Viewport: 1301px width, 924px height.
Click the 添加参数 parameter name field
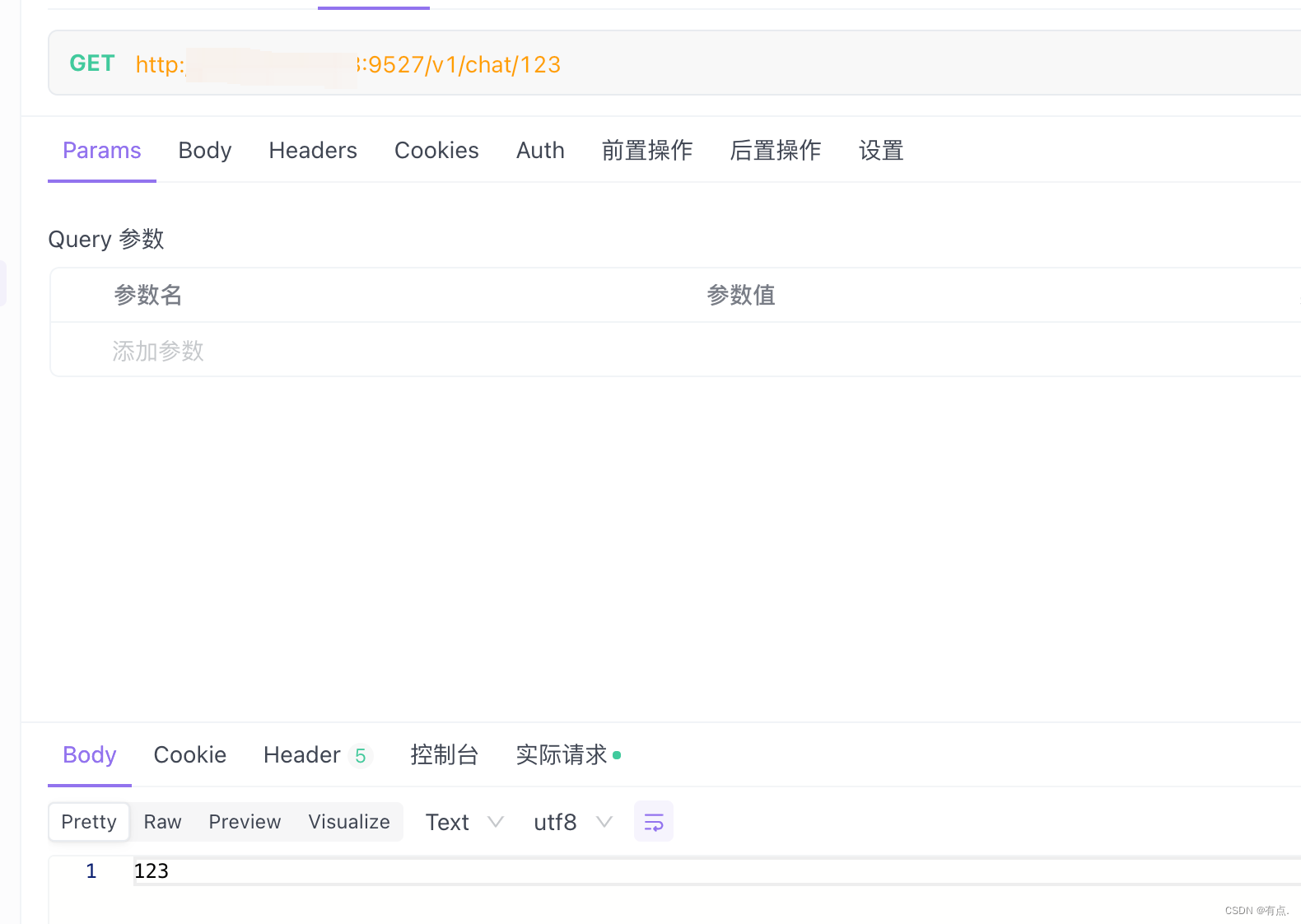coord(158,351)
